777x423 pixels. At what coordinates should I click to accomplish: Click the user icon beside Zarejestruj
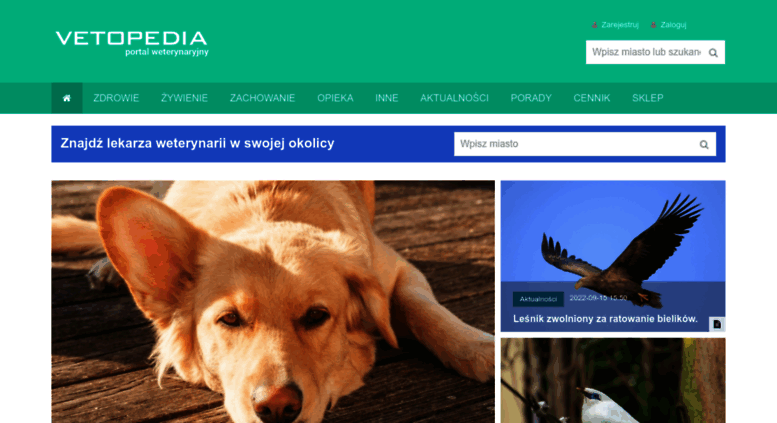point(594,25)
